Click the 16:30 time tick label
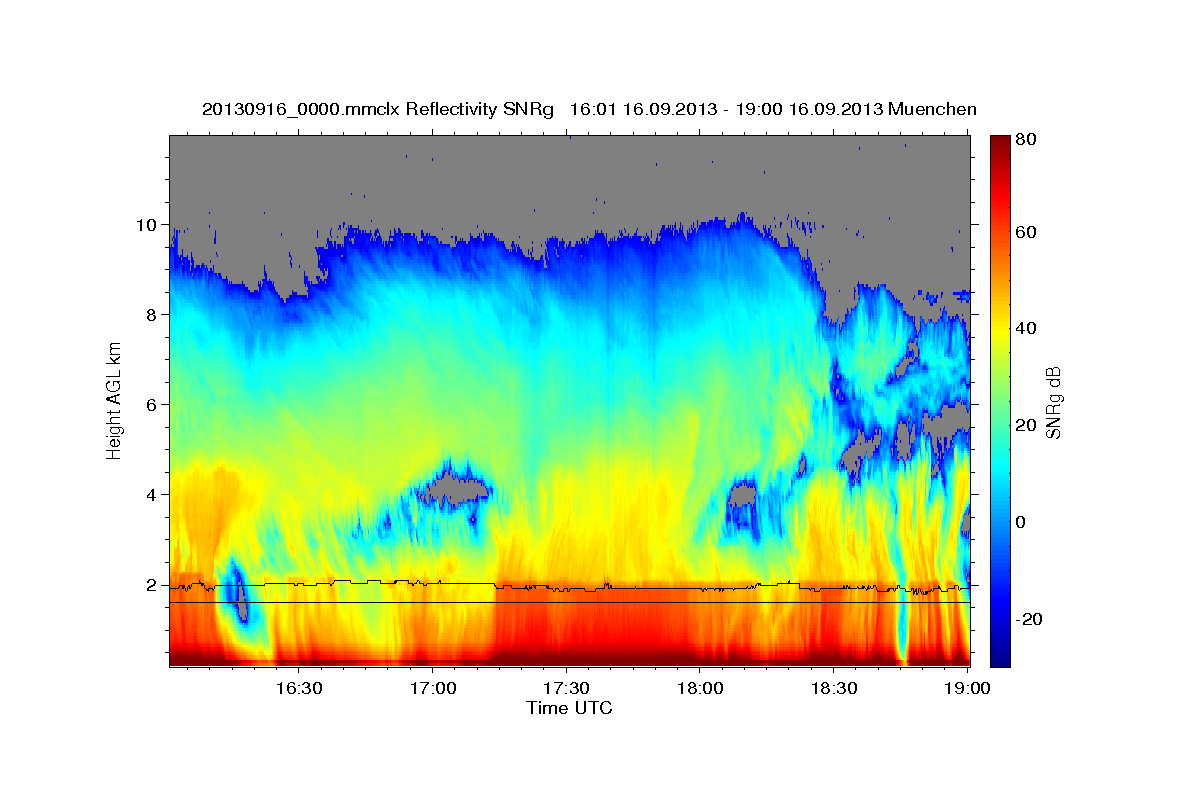This screenshot has width=1200, height=800. pos(298,688)
